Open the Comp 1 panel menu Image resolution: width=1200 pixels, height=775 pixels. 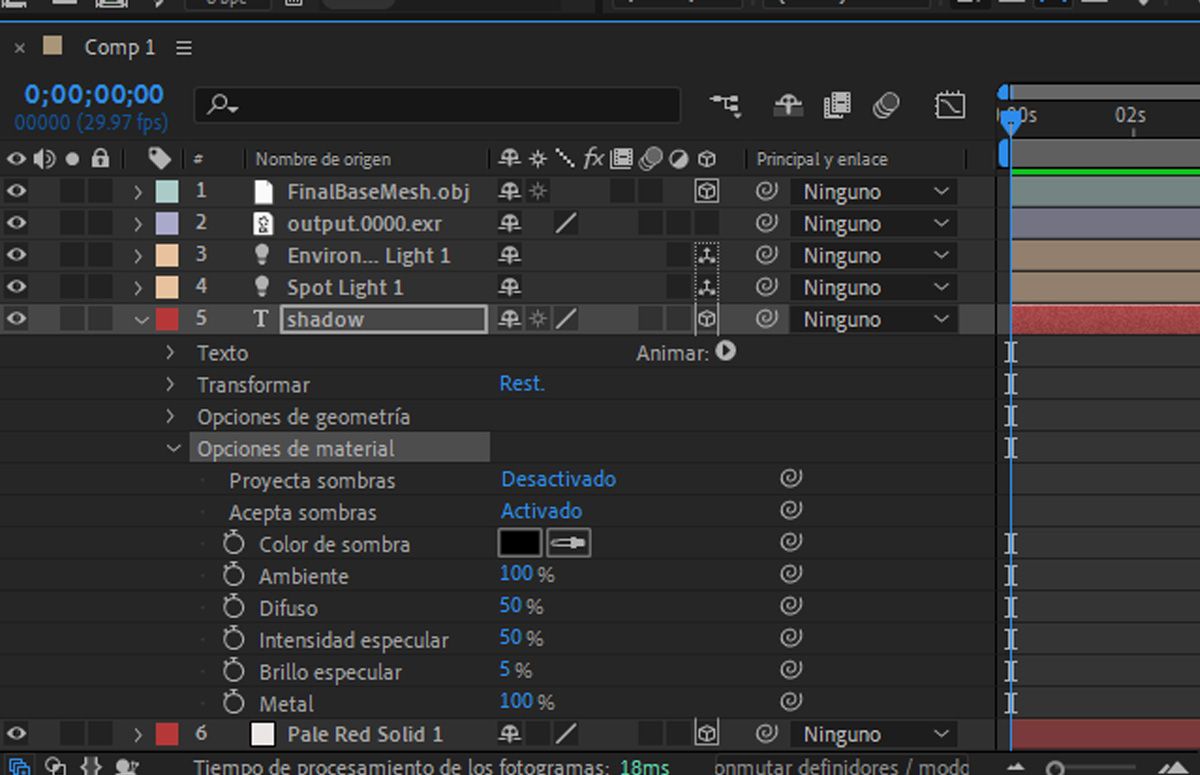coord(184,47)
